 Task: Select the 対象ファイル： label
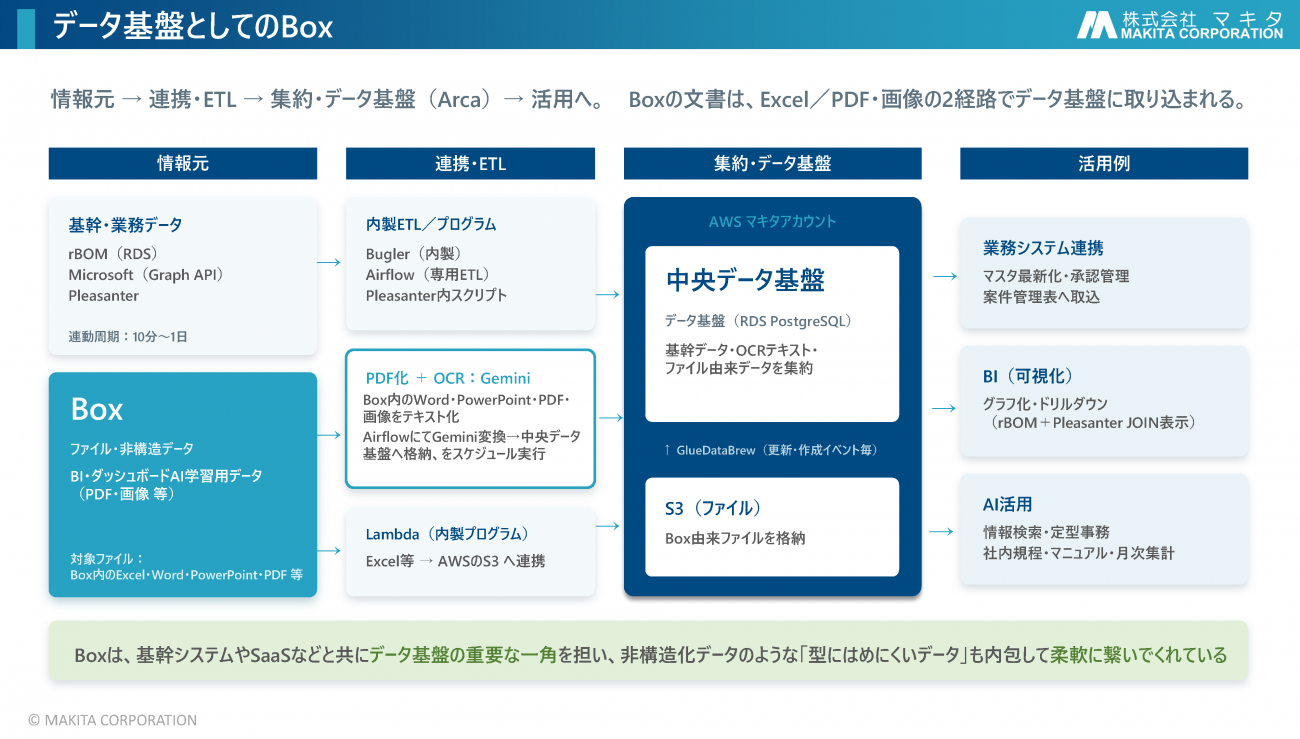(x=108, y=558)
